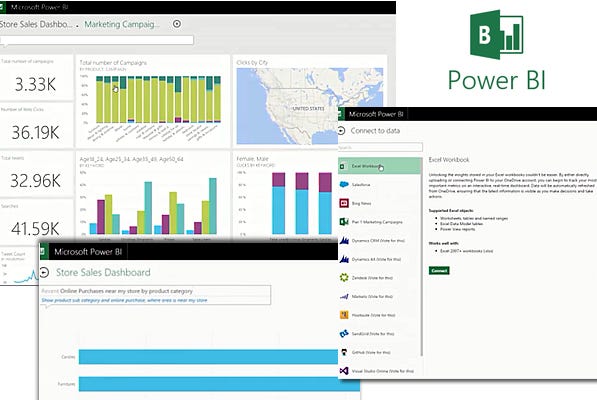Click the Excel Workbook source icon
The width and height of the screenshot is (597, 400).
tap(342, 166)
